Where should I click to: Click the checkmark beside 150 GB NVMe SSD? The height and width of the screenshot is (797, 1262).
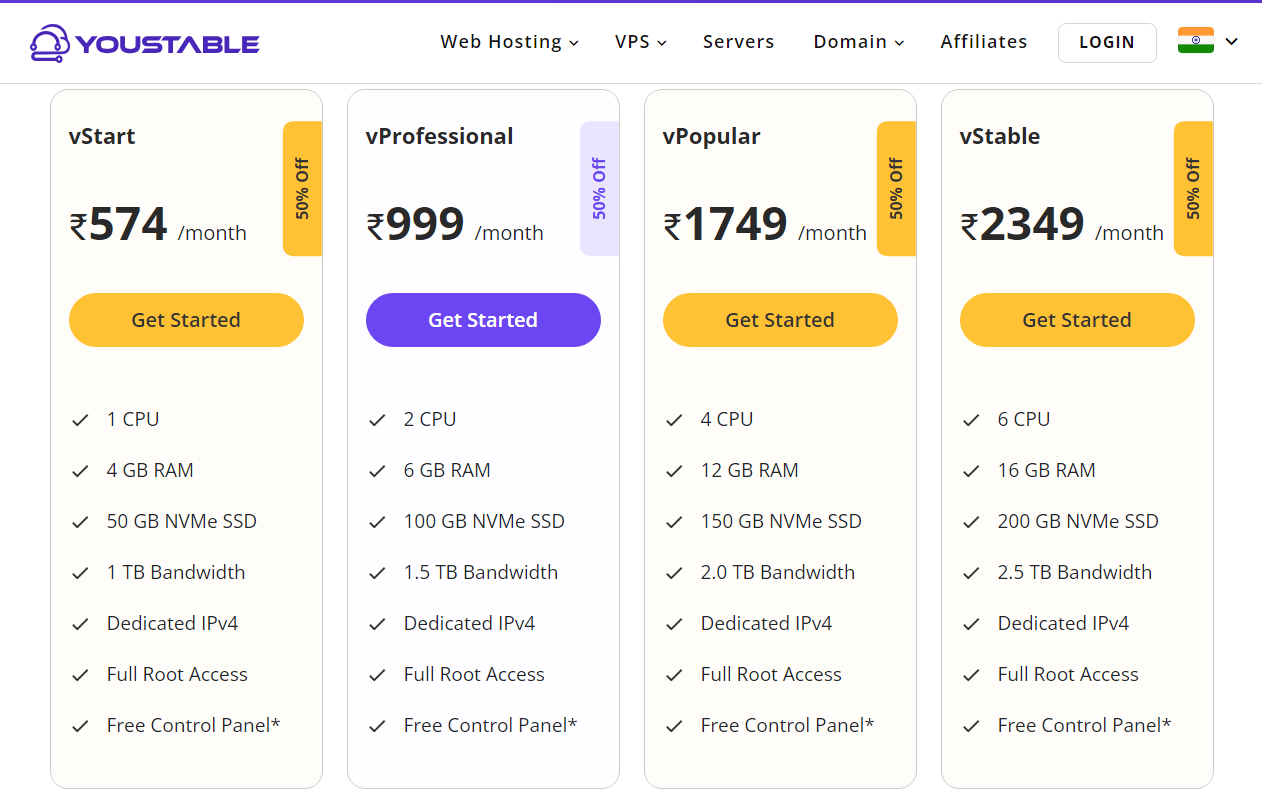point(674,522)
